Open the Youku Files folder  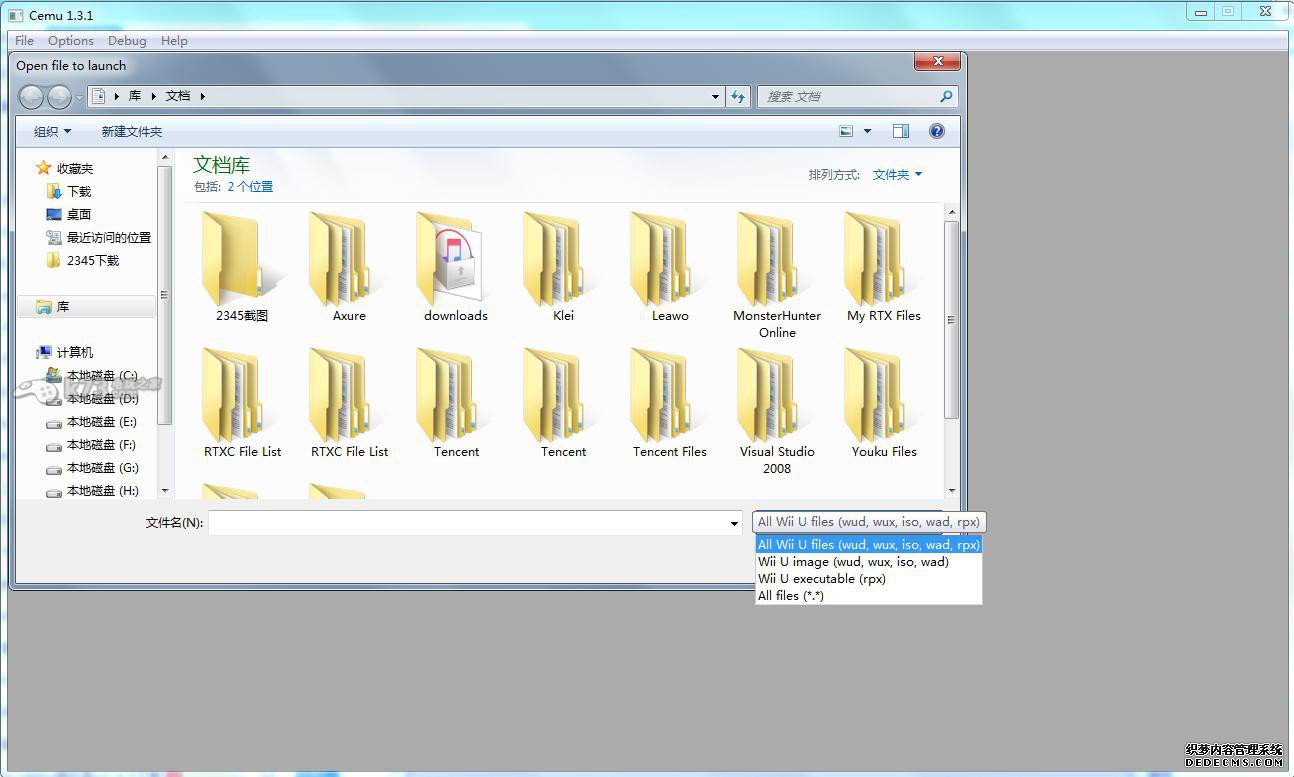pyautogui.click(x=884, y=402)
